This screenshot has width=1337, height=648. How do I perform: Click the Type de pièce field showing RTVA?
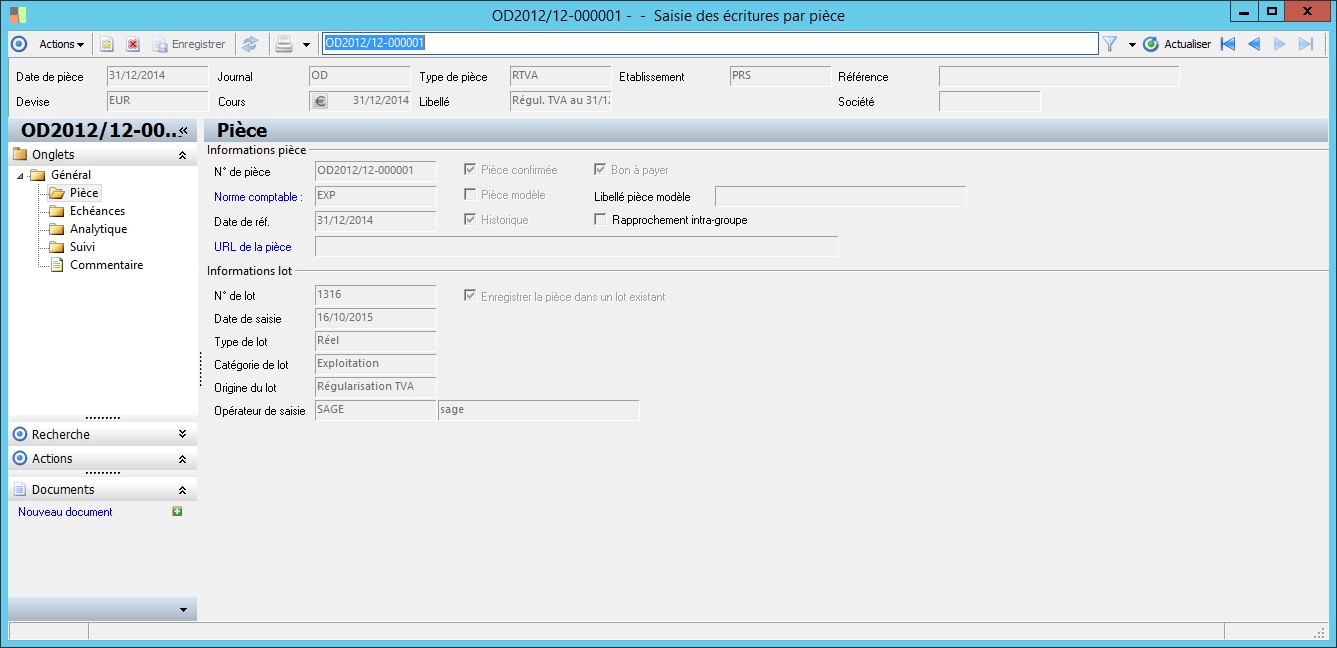[560, 76]
